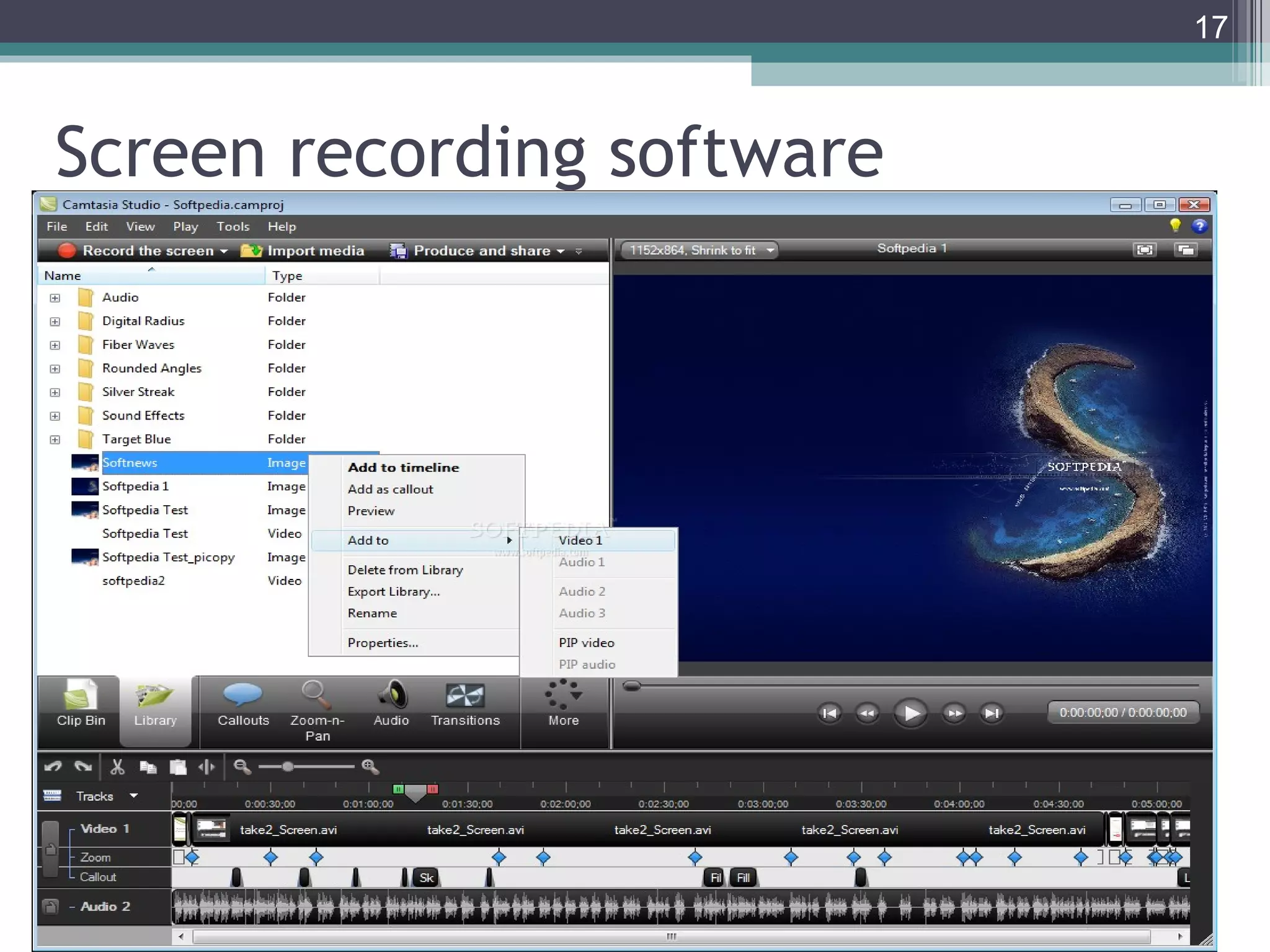Viewport: 1270px width, 952px height.
Task: Open the View menu
Action: point(140,226)
